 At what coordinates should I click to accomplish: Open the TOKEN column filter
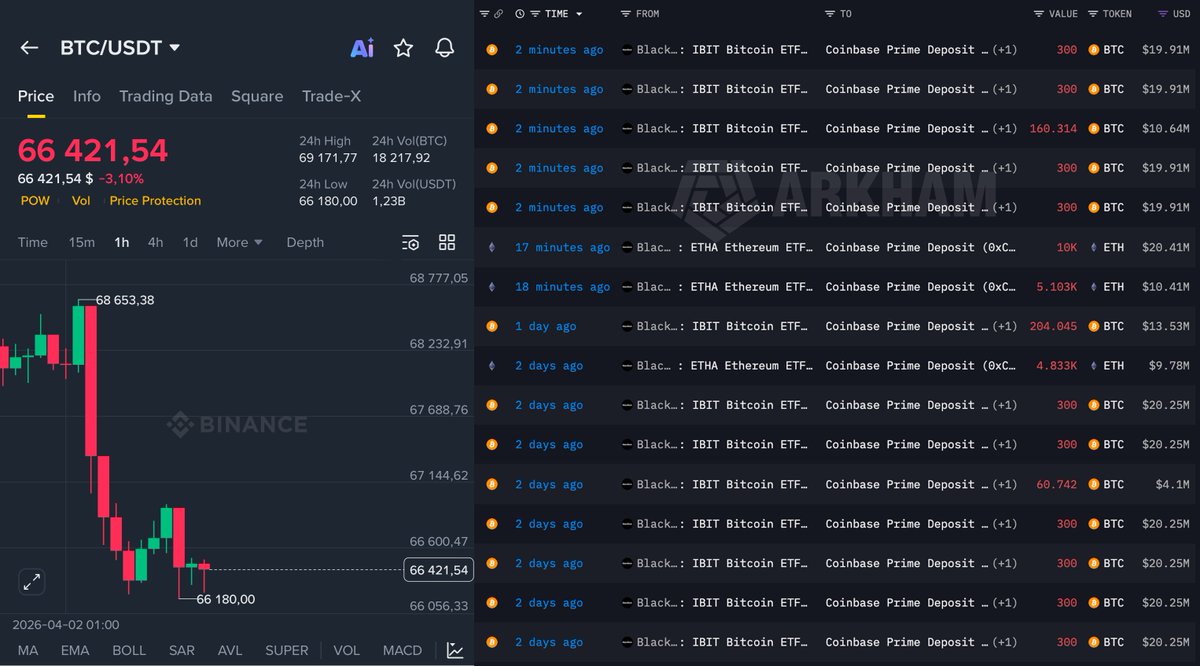pyautogui.click(x=1094, y=14)
